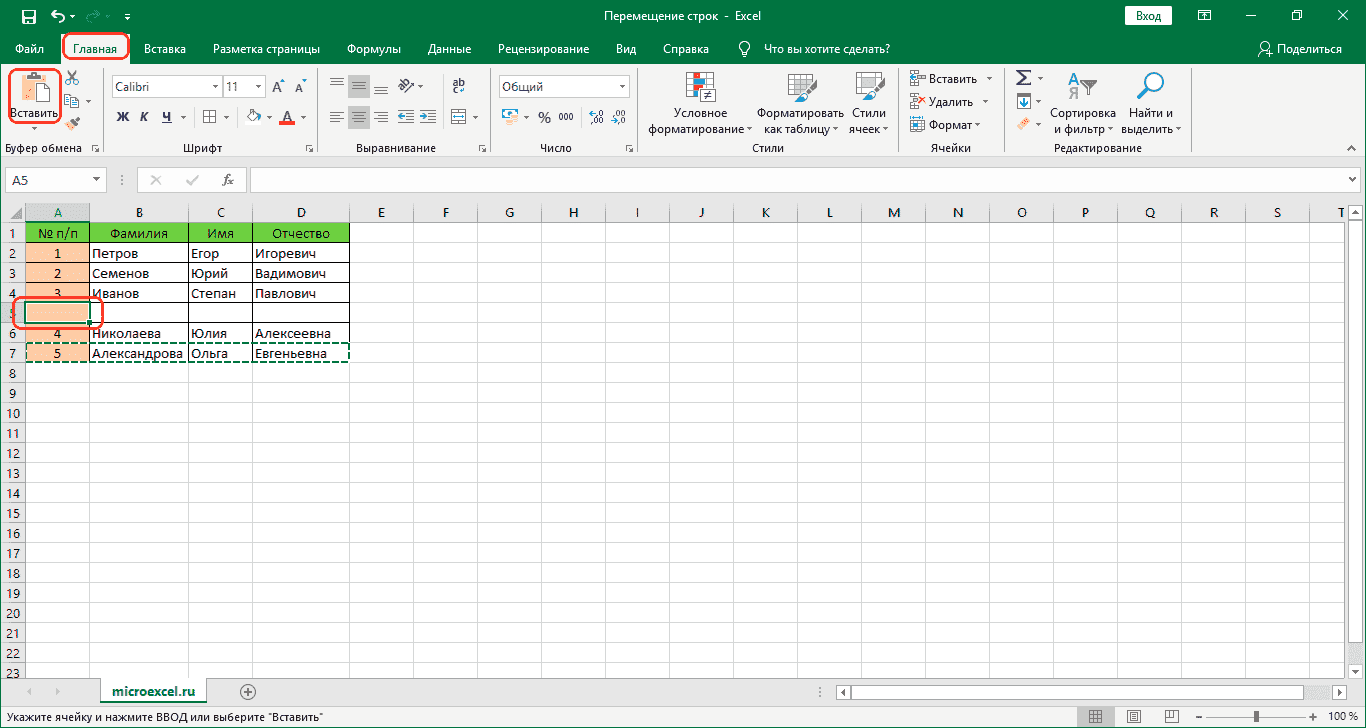Viewport: 1366px width, 728px height.
Task: Select the microexcel.ru sheet tab
Action: coord(153,690)
